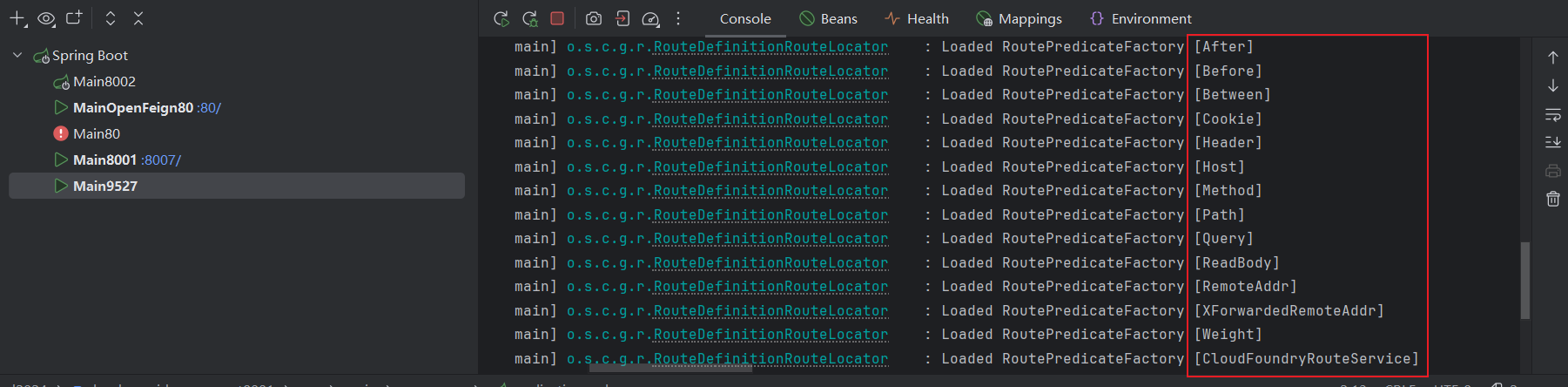
Task: Select the MainOpenFeign80 service
Action: click(x=133, y=107)
